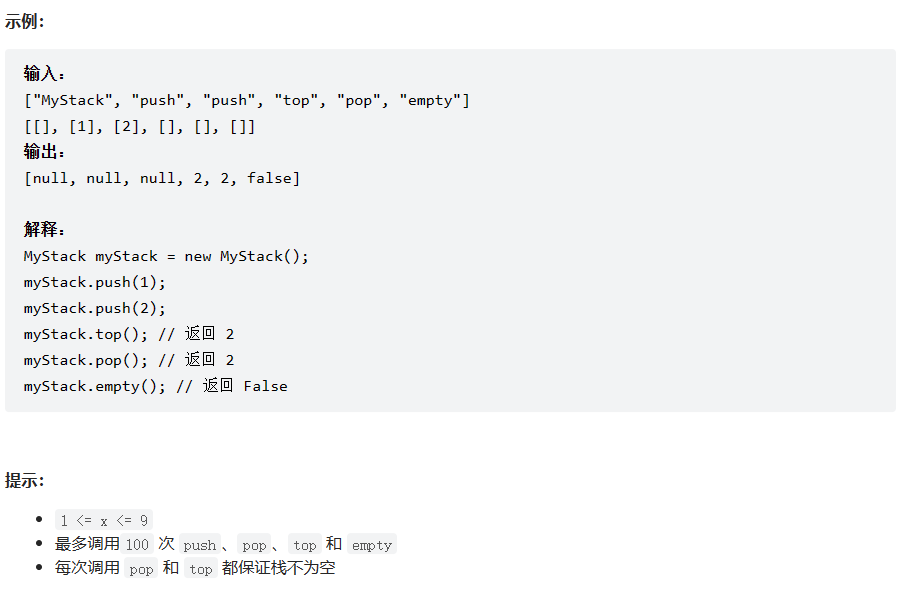
Task: Click the myStack.empty() line
Action: (x=156, y=386)
